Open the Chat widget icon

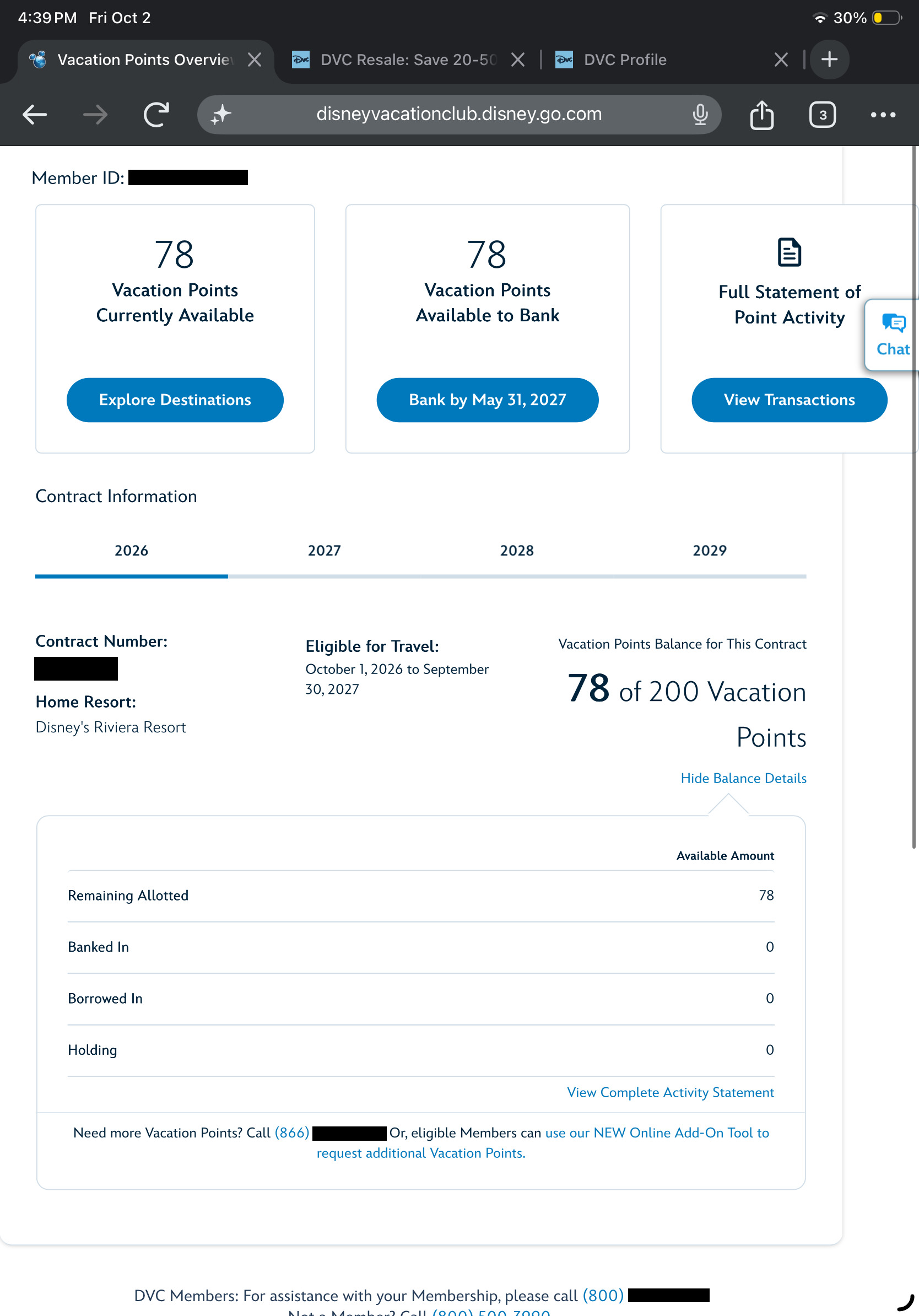coord(893,335)
